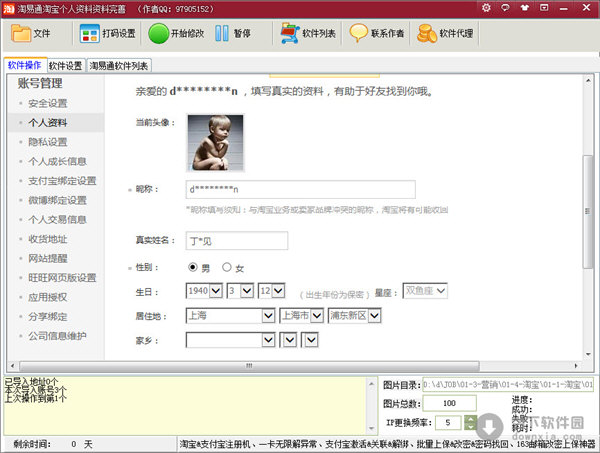Switch to the 软件设置 tab
This screenshot has height=453, width=600.
pos(65,66)
